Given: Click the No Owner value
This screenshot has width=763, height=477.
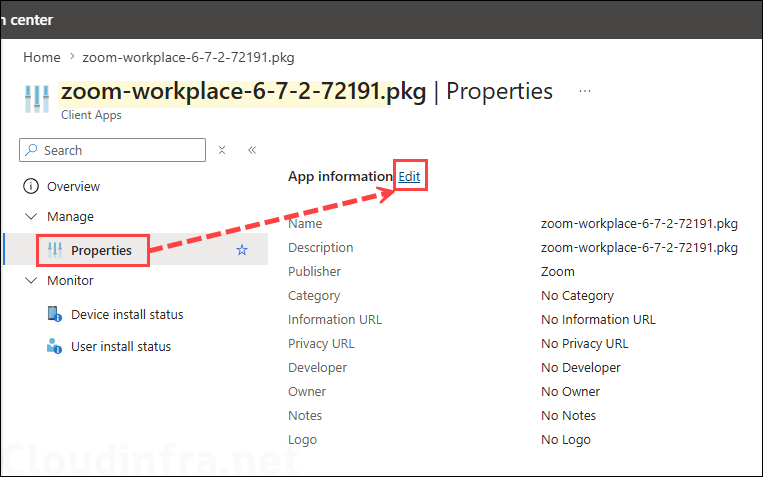Looking at the screenshot, I should click(571, 391).
